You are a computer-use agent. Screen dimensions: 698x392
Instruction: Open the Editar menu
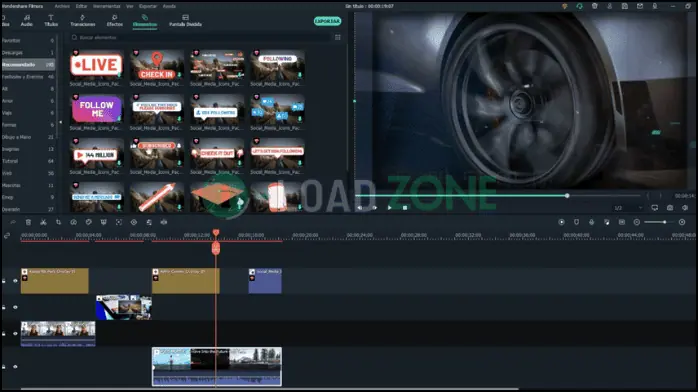[x=81, y=6]
